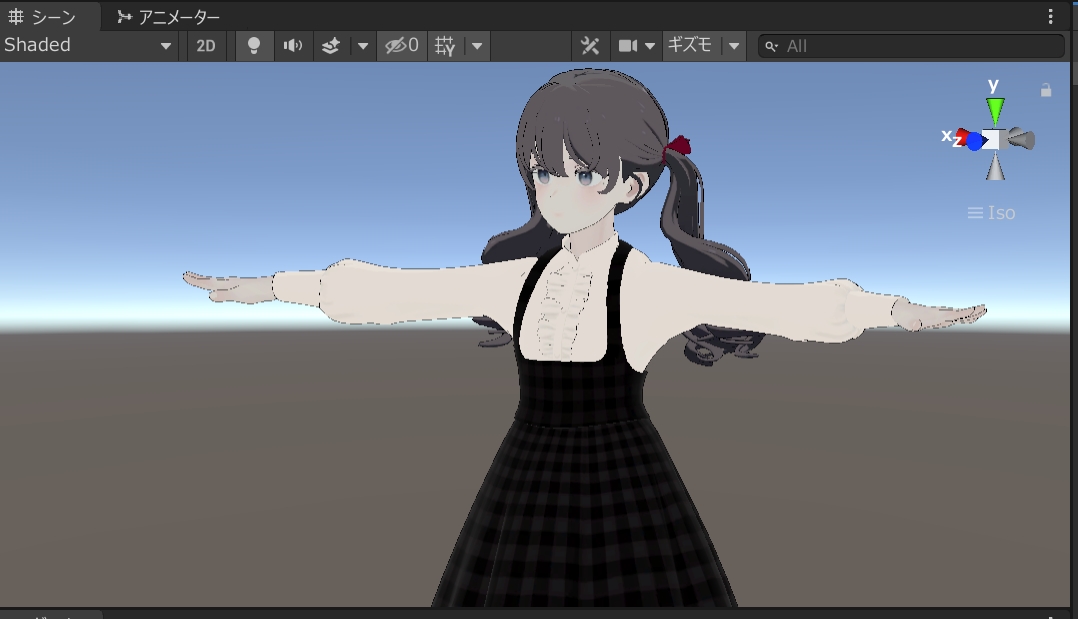This screenshot has width=1078, height=619.
Task: Open the Shaded draw mode dropdown
Action: [88, 46]
